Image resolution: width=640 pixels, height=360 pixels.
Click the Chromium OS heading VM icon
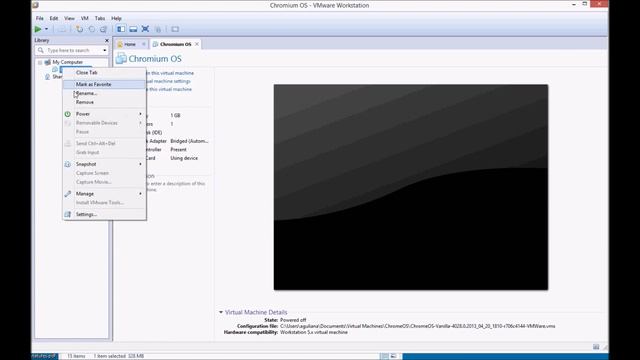tap(121, 59)
